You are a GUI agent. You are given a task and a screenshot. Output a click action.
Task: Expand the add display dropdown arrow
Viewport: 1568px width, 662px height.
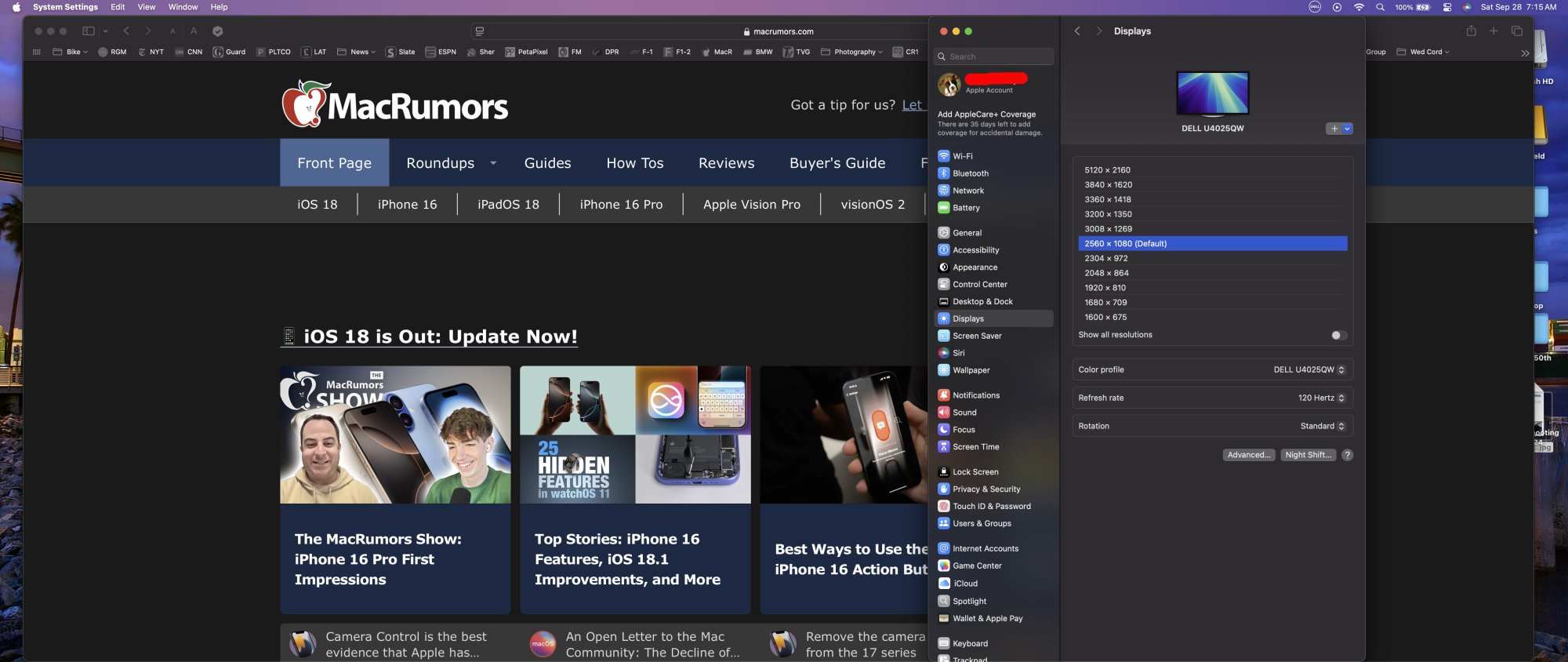tap(1348, 129)
